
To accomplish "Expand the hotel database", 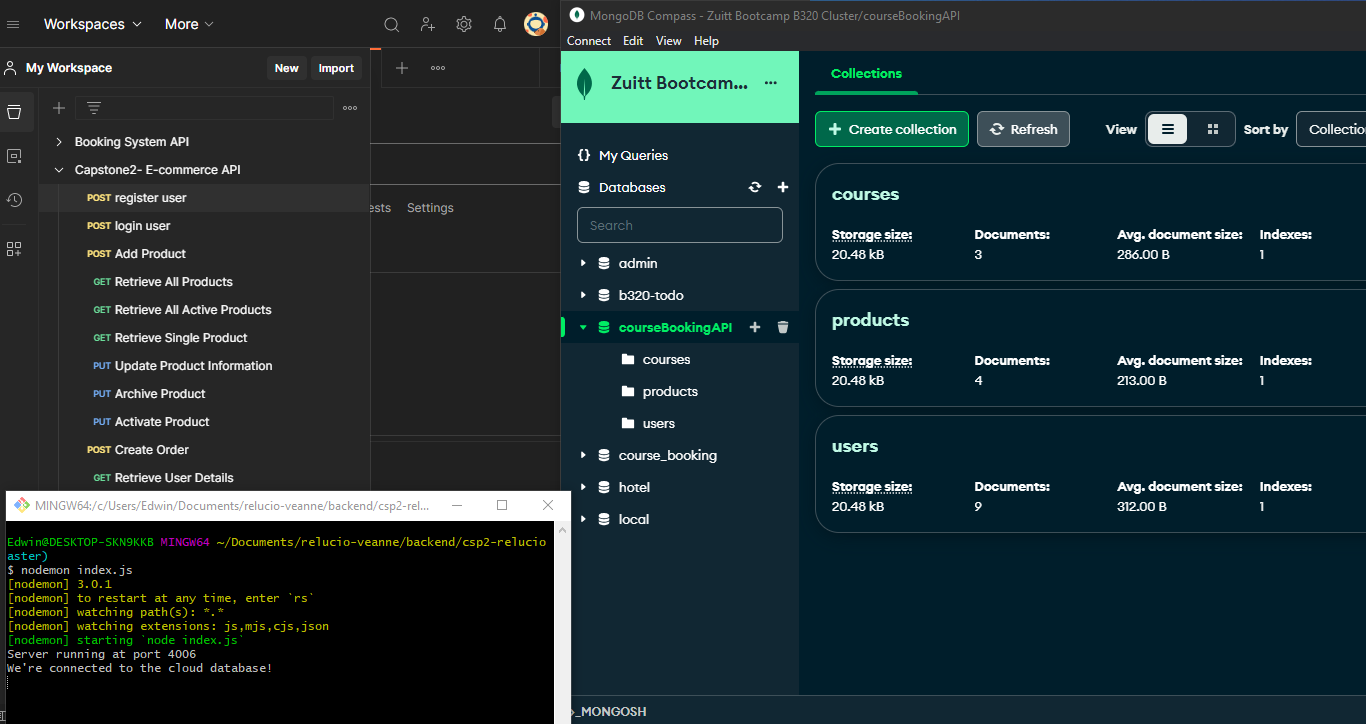I will click(x=583, y=487).
